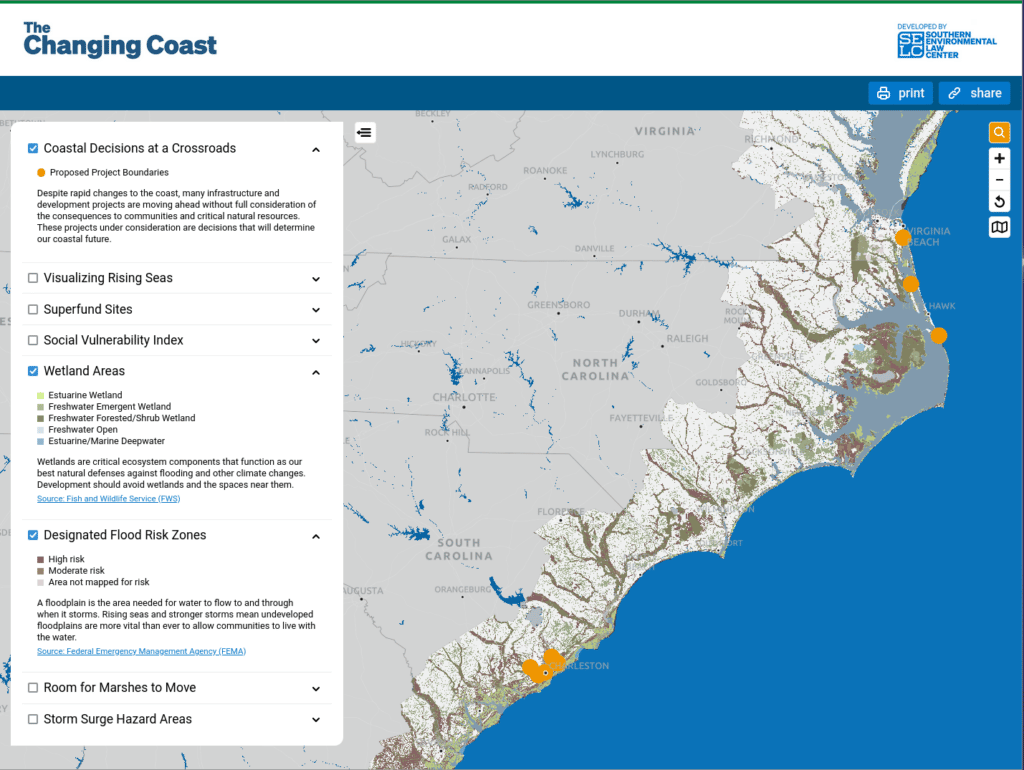Click the map search magnifier icon
Image resolution: width=1024 pixels, height=770 pixels.
[x=999, y=133]
